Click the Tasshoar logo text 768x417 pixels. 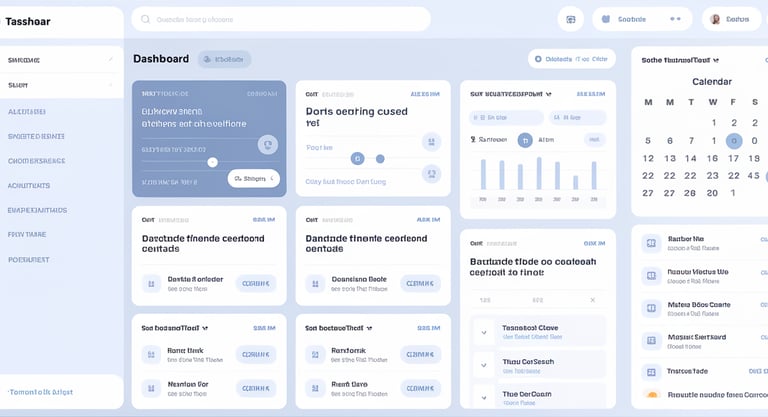[x=28, y=22]
